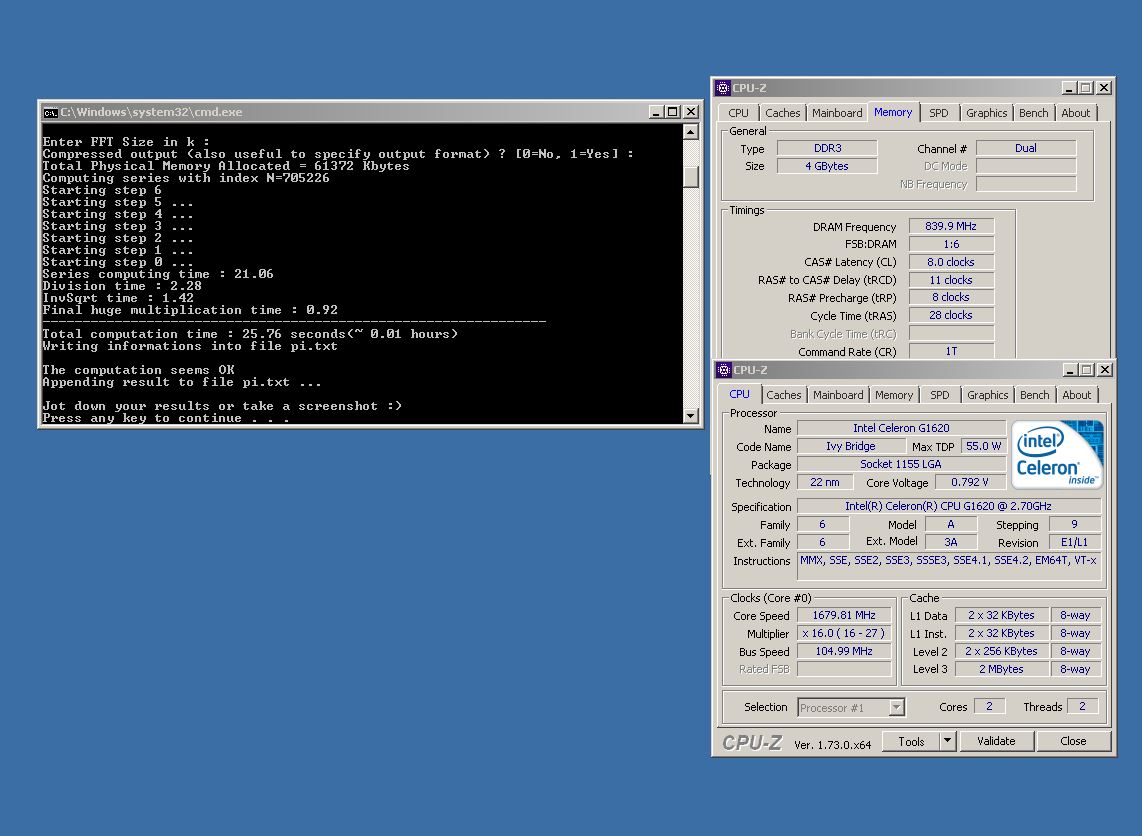This screenshot has width=1142, height=836.
Task: Click the processor Name Intel Celeron G1620
Action: [x=902, y=428]
